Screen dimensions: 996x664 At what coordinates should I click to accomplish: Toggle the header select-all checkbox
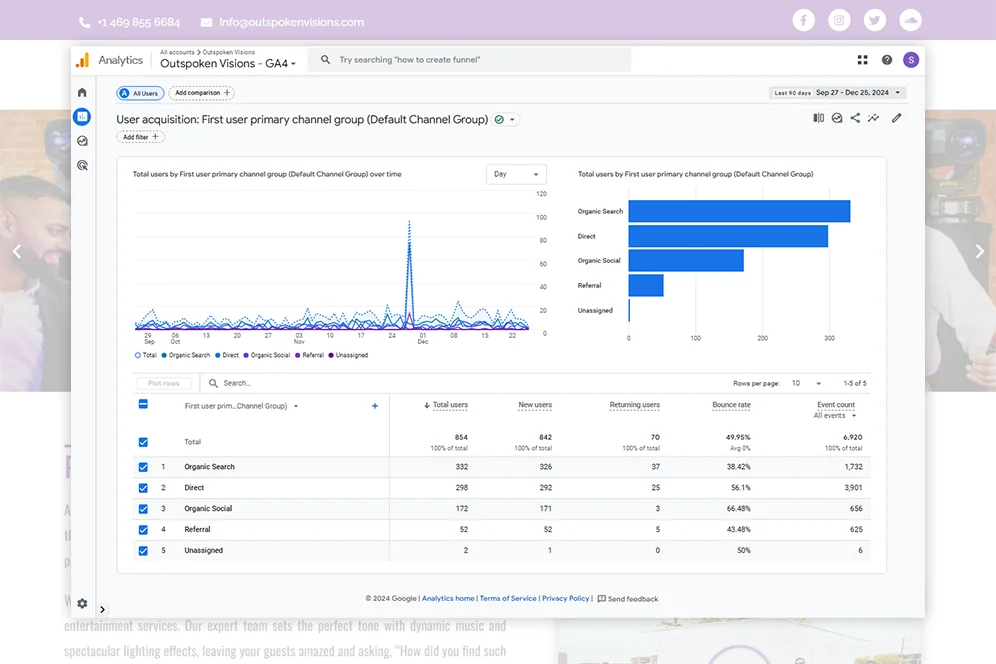tap(143, 404)
